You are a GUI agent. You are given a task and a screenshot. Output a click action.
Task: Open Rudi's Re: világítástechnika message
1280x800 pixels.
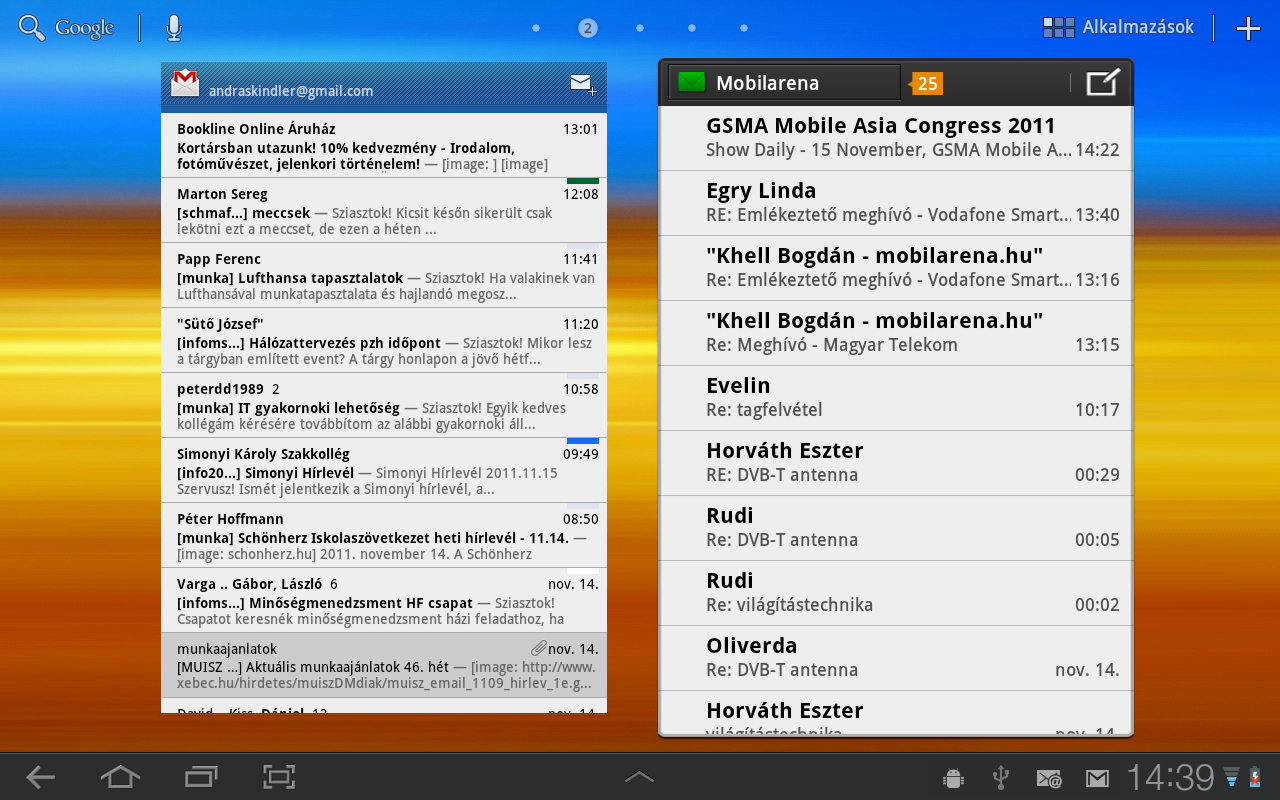pyautogui.click(x=896, y=593)
